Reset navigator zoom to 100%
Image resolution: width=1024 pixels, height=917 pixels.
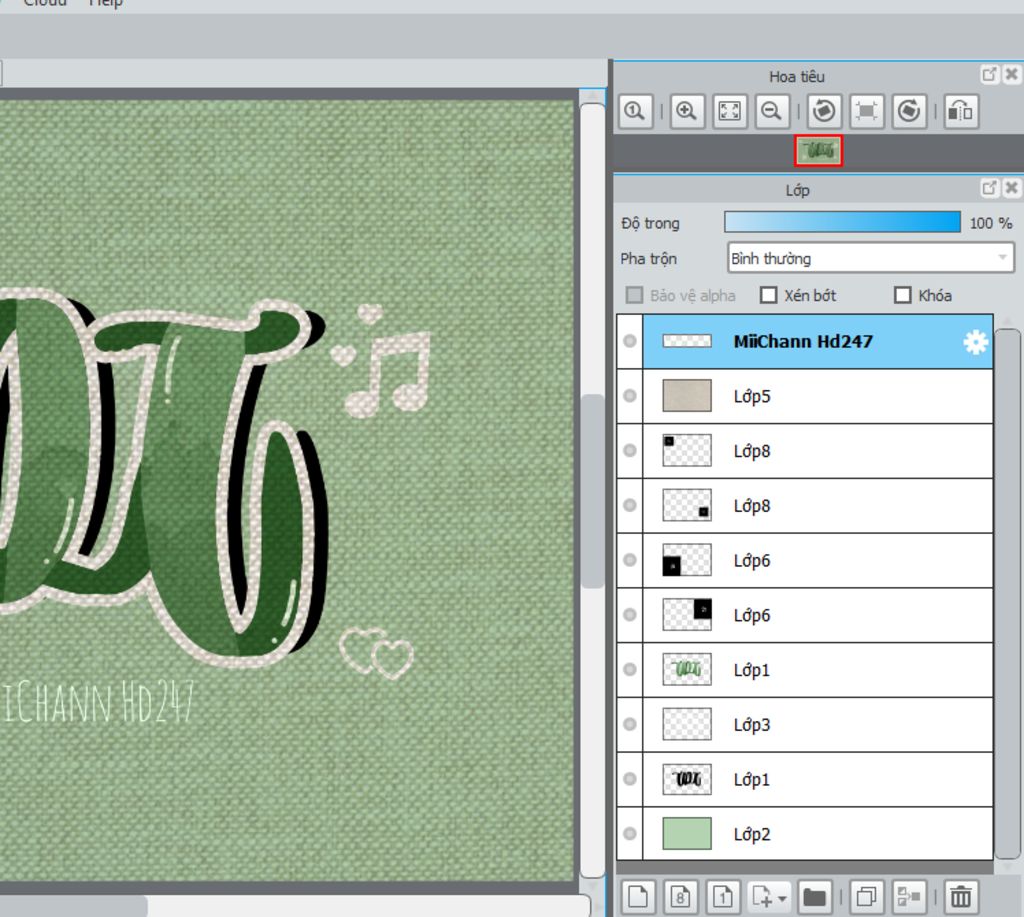click(x=635, y=111)
